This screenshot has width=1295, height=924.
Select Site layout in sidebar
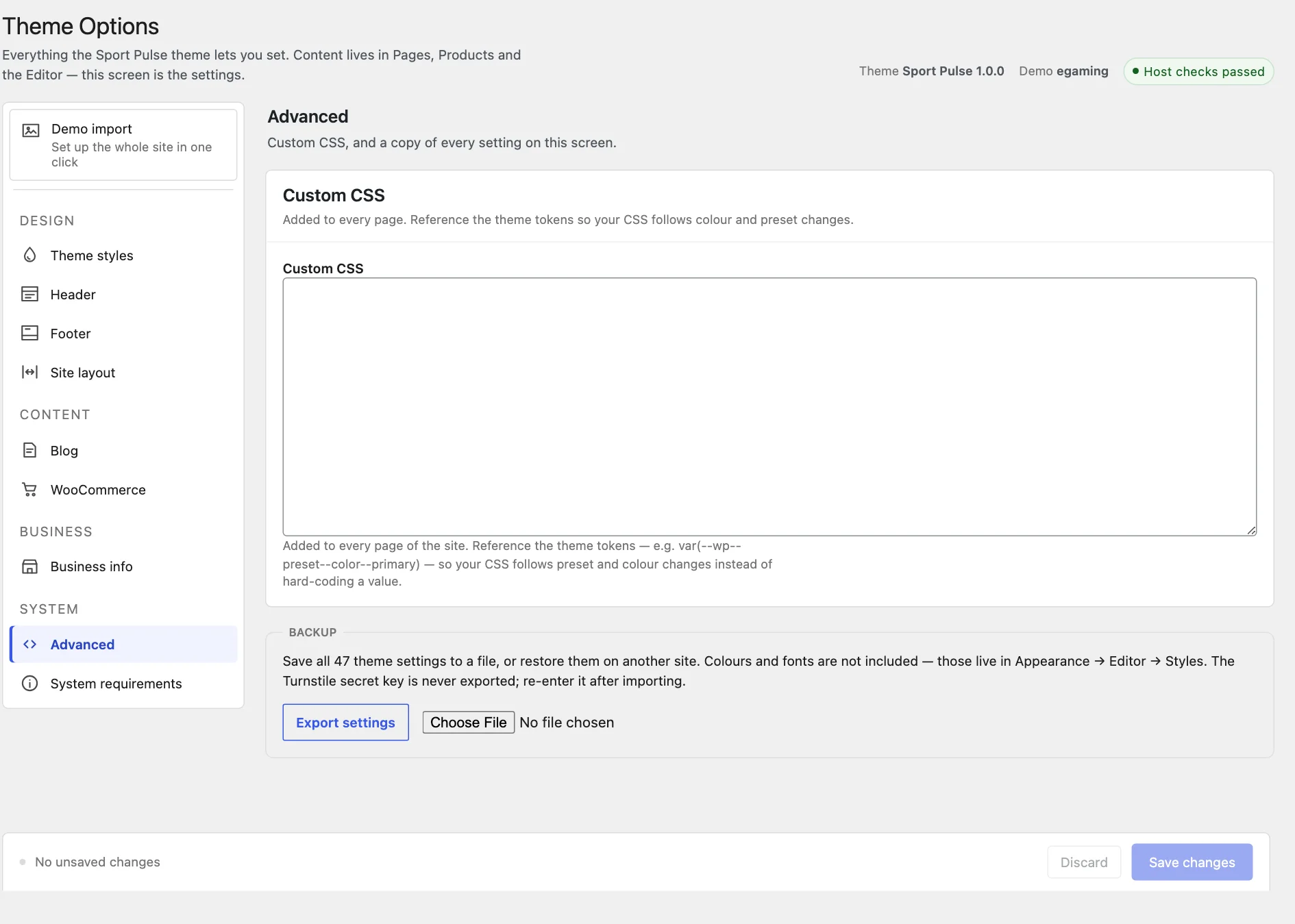pyautogui.click(x=123, y=373)
